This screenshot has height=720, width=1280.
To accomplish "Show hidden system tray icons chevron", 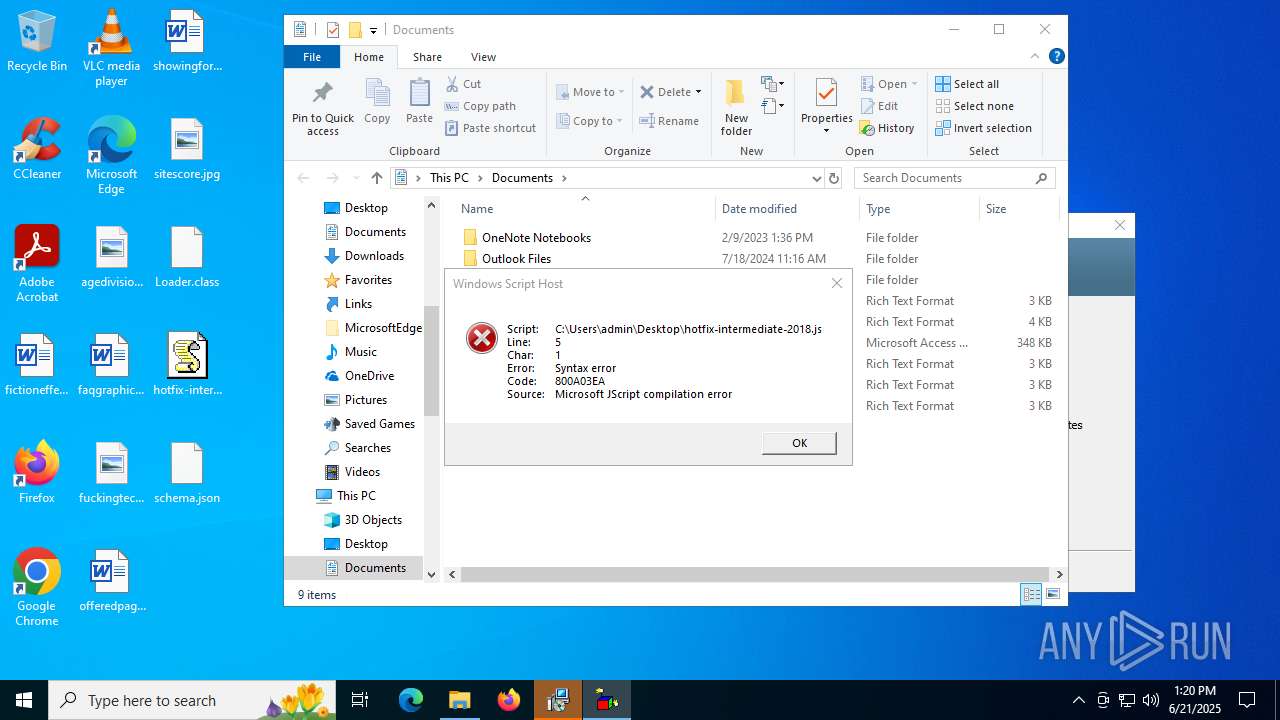I will coord(1078,700).
